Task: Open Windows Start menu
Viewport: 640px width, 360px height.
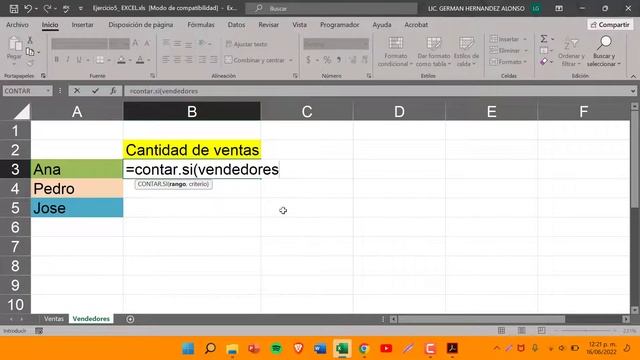Action: coord(188,348)
